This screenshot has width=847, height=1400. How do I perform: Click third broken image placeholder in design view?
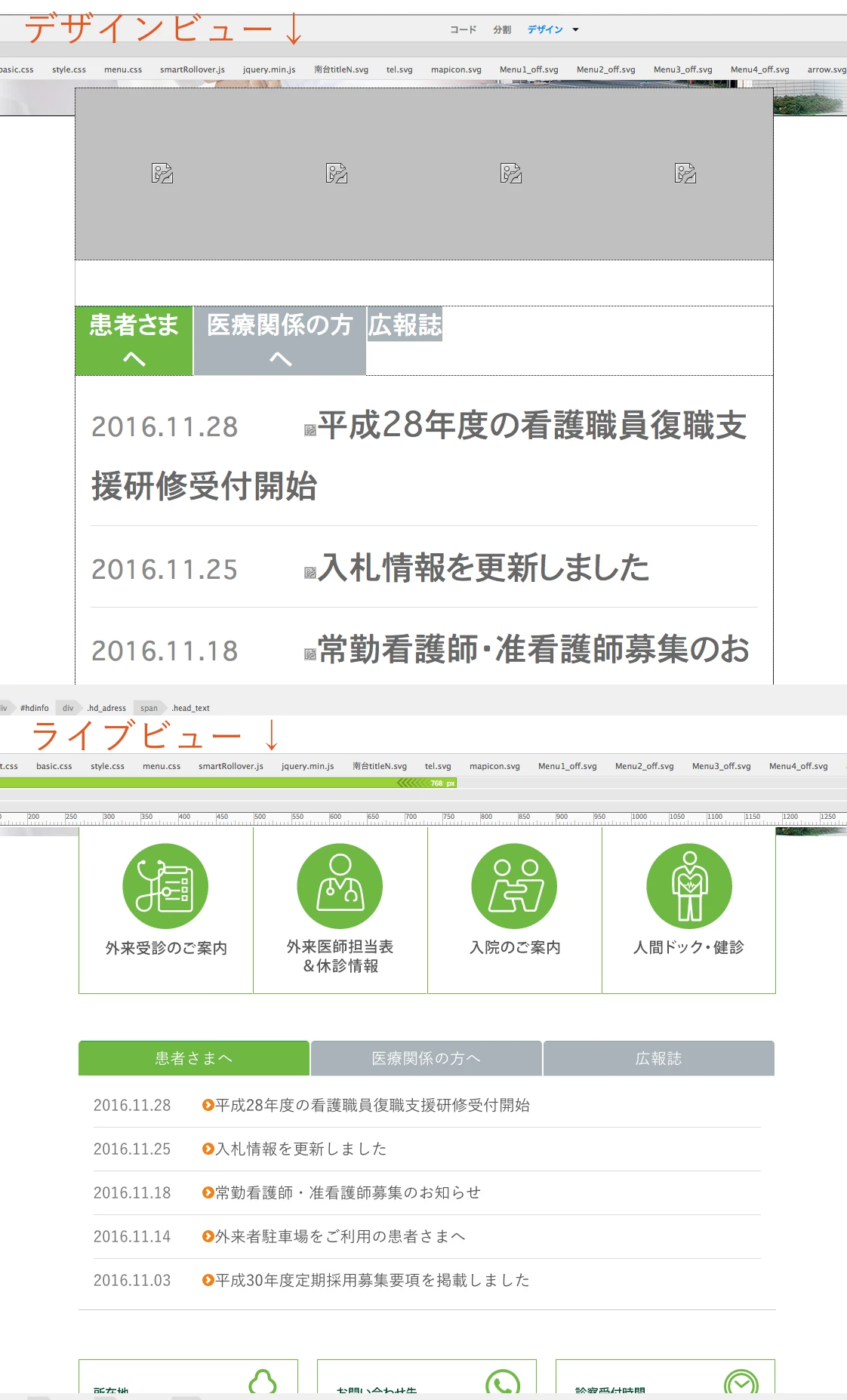pos(511,174)
